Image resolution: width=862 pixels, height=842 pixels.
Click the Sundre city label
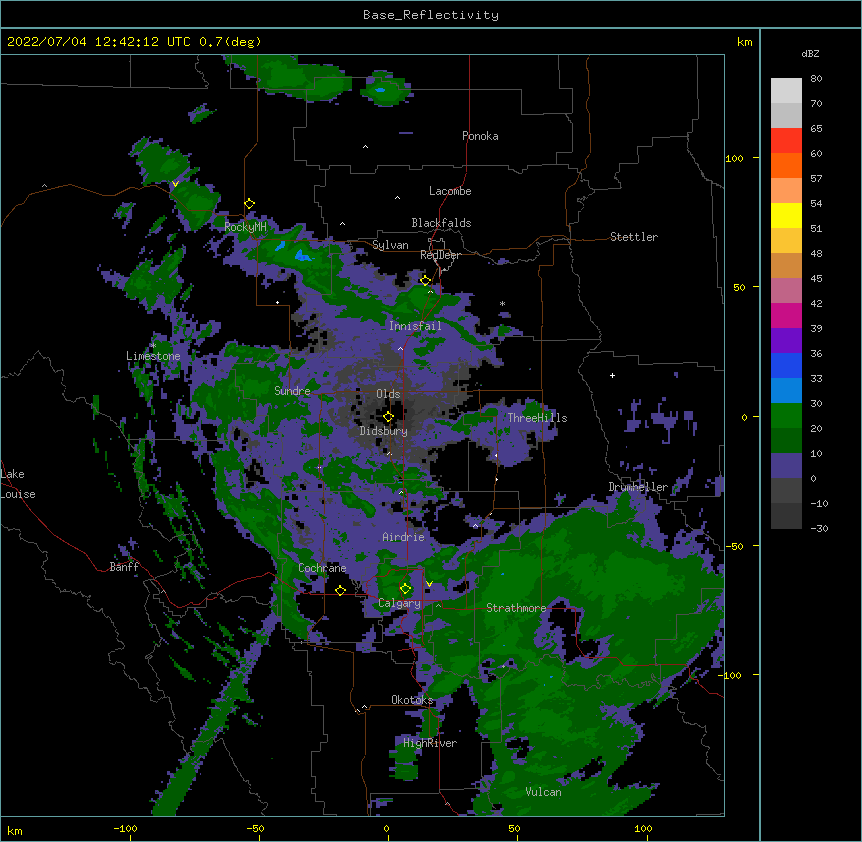click(292, 391)
